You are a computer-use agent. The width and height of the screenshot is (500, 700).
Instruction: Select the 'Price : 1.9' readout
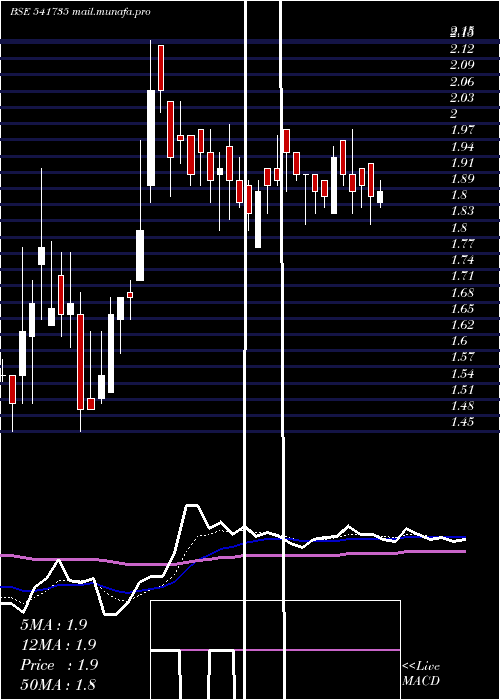point(59,665)
